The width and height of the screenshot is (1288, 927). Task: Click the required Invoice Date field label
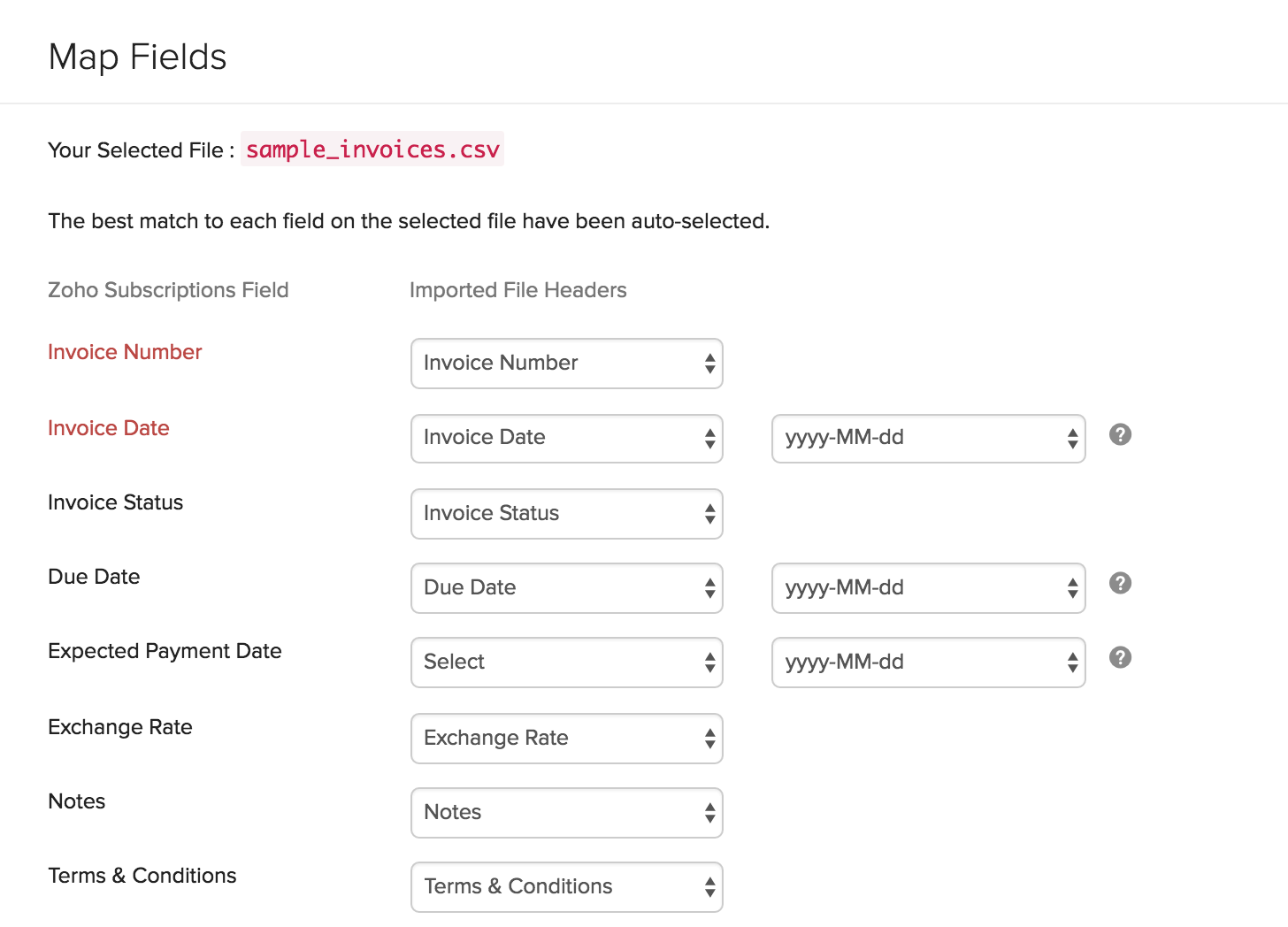pyautogui.click(x=108, y=428)
